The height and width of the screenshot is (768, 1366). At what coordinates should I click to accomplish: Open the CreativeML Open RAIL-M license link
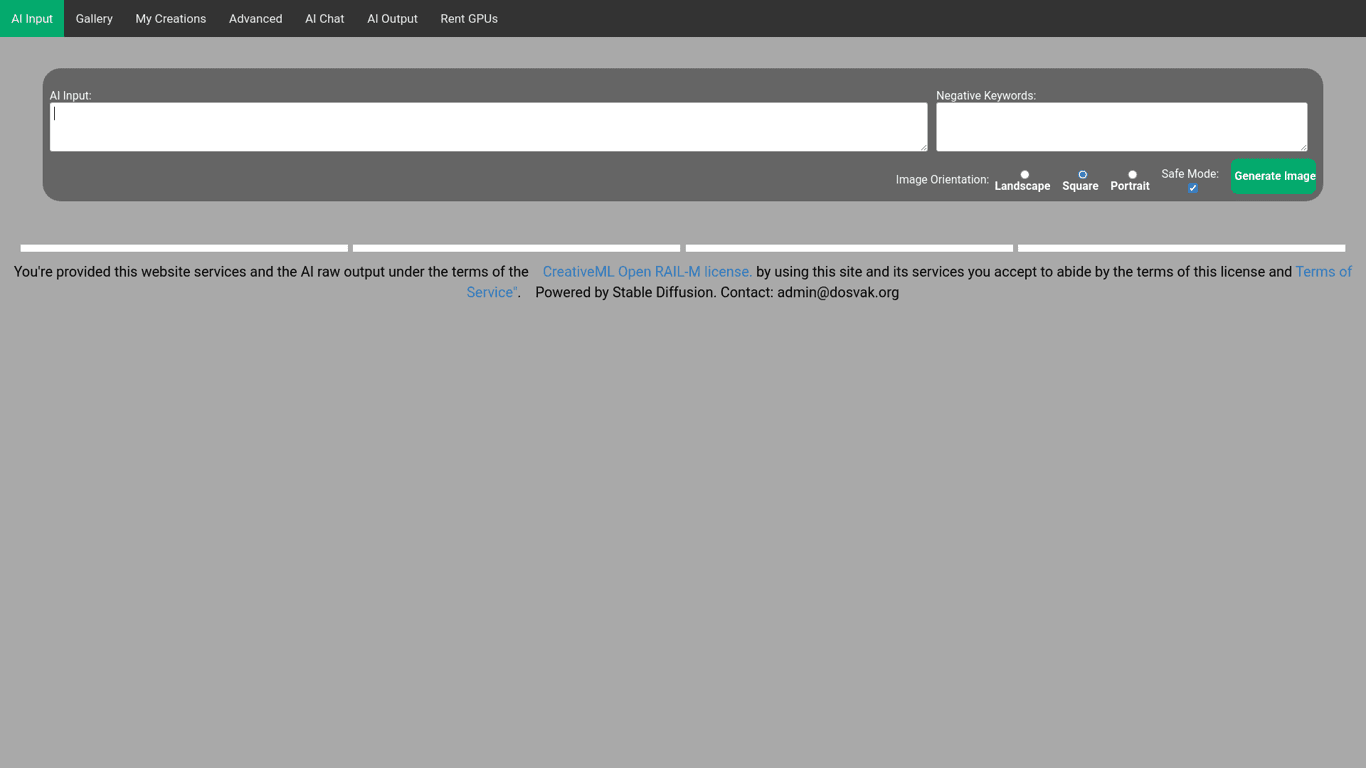coord(647,272)
